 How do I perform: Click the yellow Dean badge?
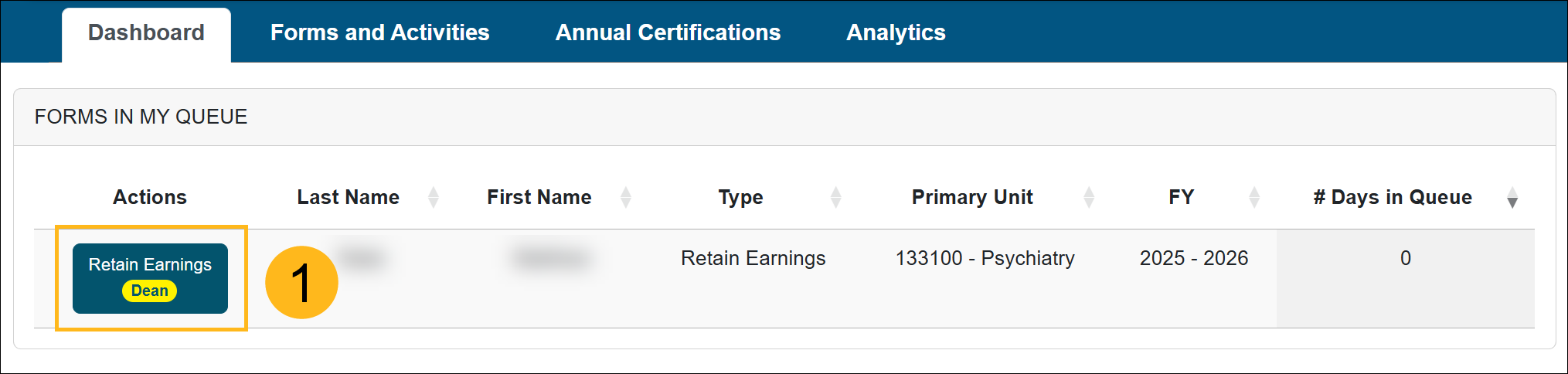coord(150,291)
